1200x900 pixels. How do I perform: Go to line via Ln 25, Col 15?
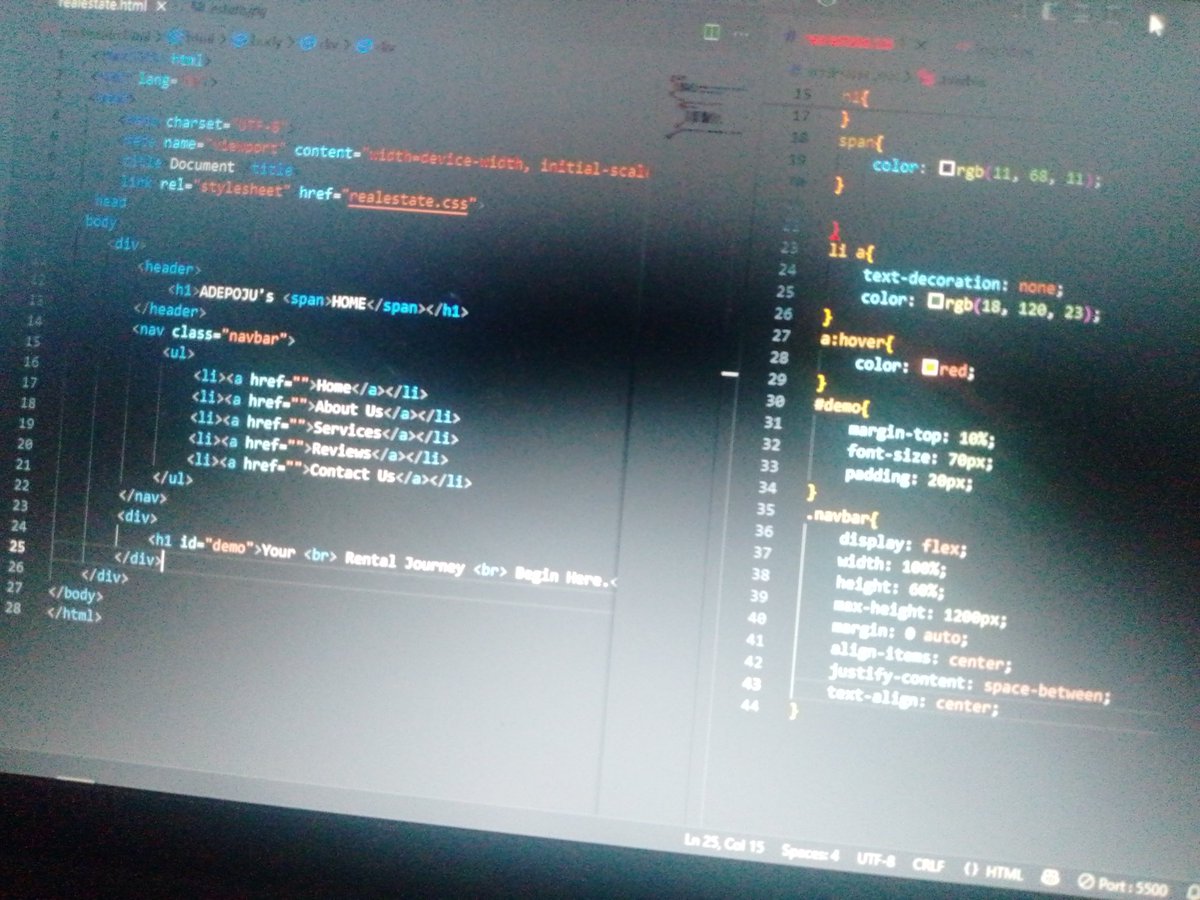[725, 846]
